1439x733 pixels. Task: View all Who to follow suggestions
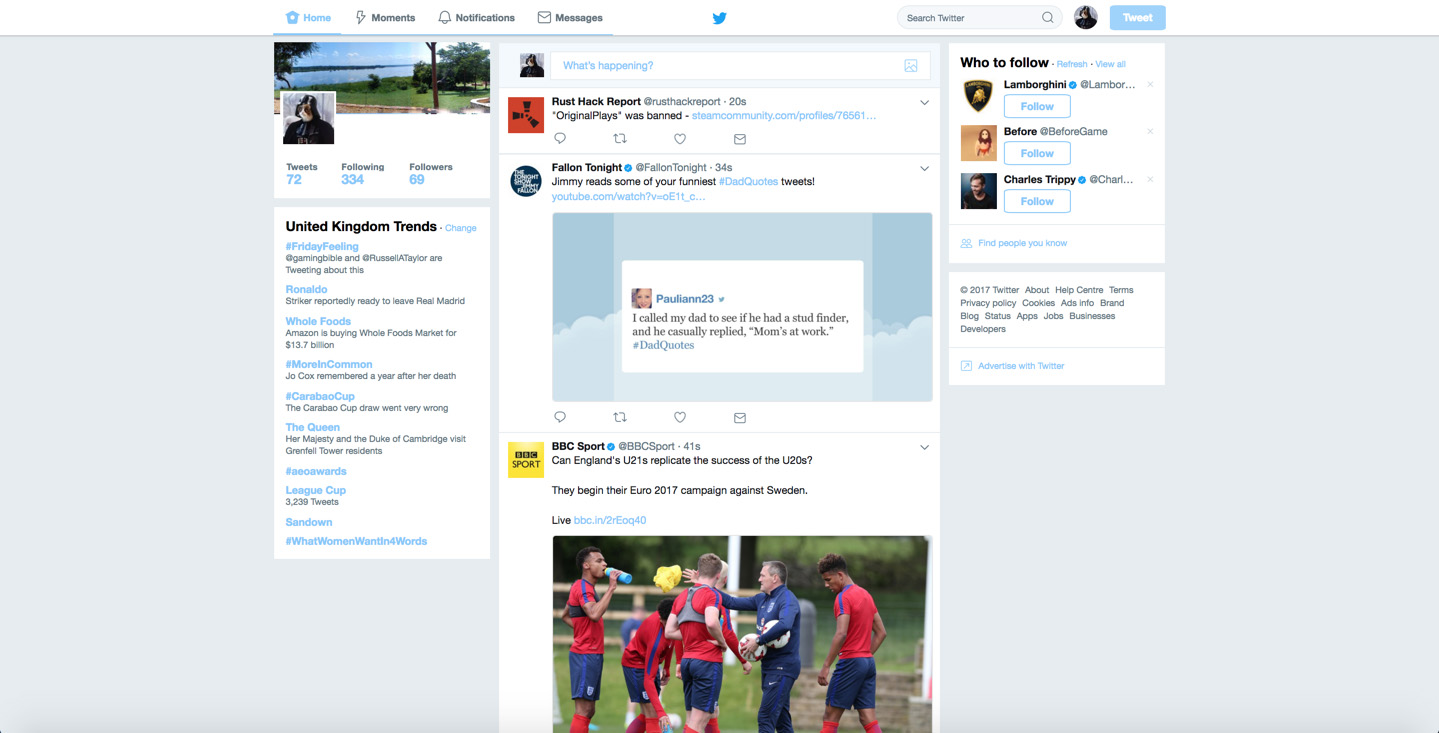(x=1110, y=64)
